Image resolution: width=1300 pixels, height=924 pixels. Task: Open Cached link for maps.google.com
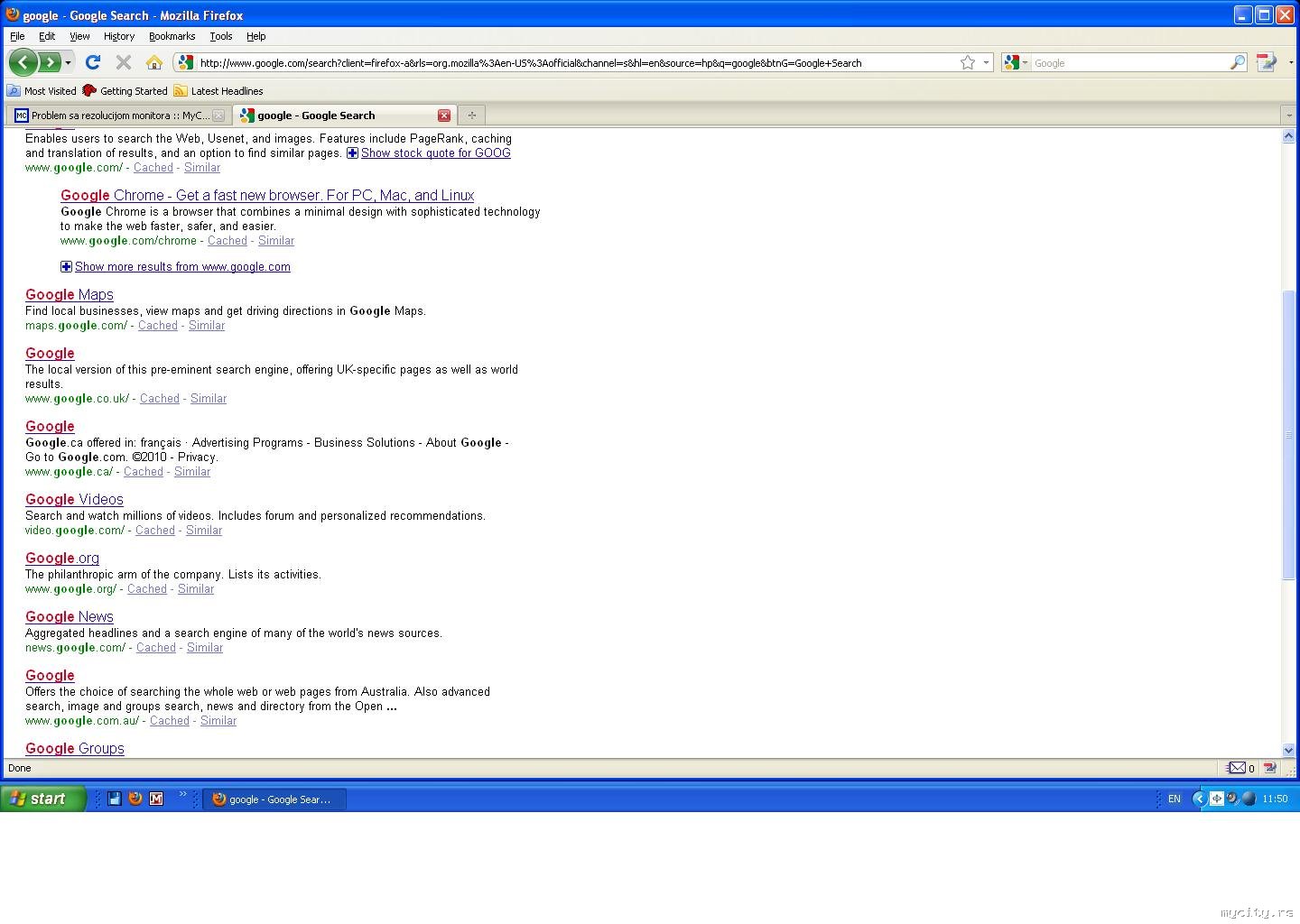pyautogui.click(x=158, y=326)
